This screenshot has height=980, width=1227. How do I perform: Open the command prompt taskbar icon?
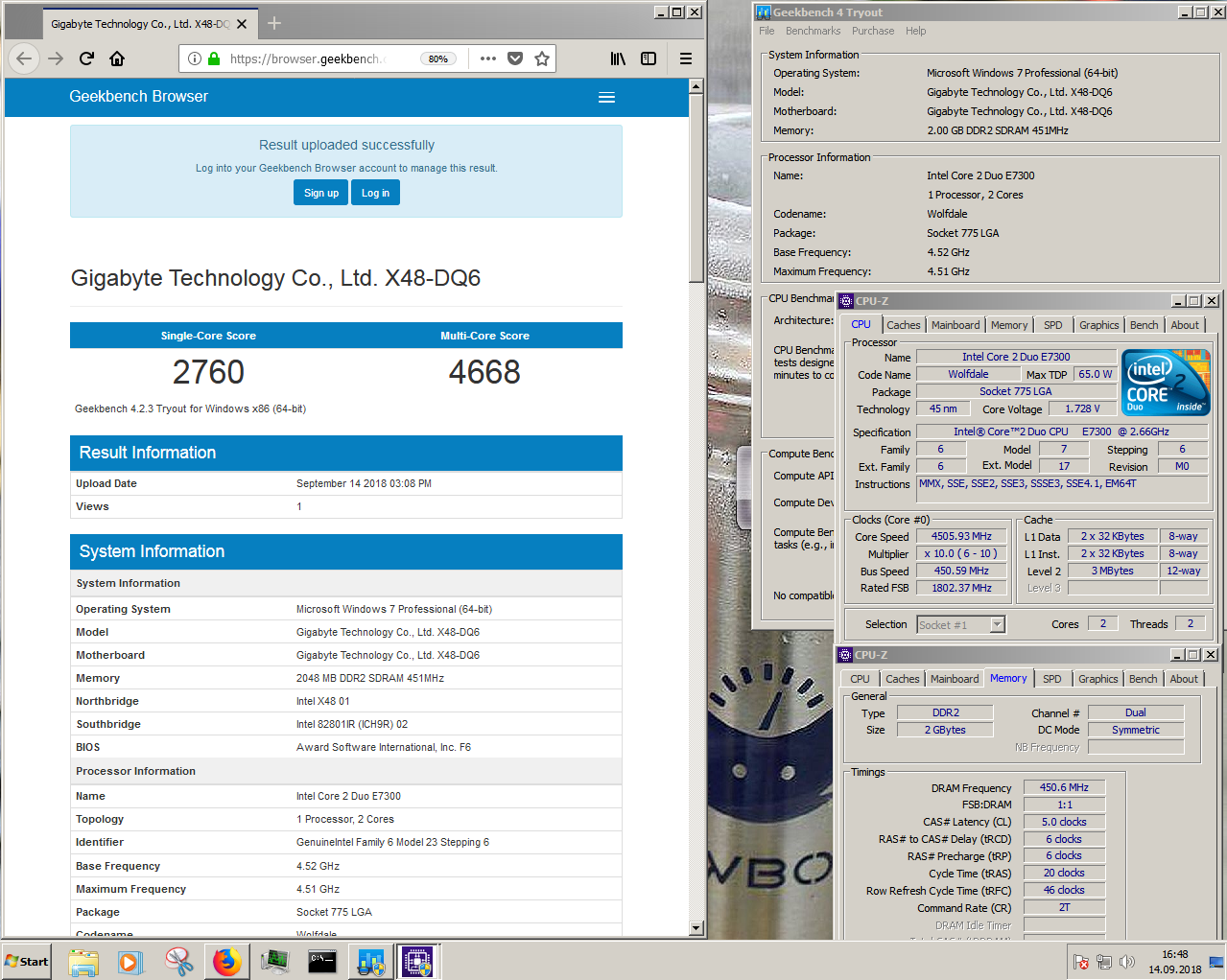322,961
